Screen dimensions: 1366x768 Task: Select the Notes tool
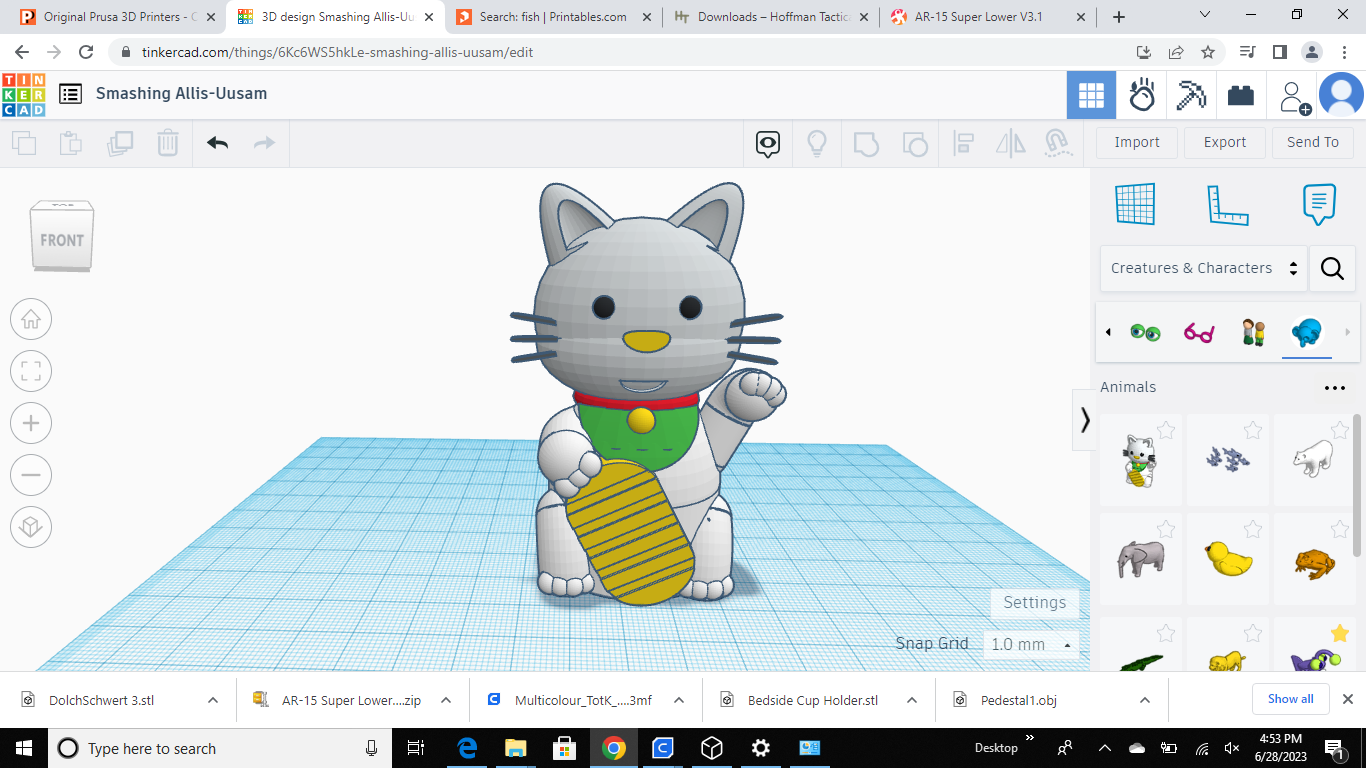point(1319,204)
